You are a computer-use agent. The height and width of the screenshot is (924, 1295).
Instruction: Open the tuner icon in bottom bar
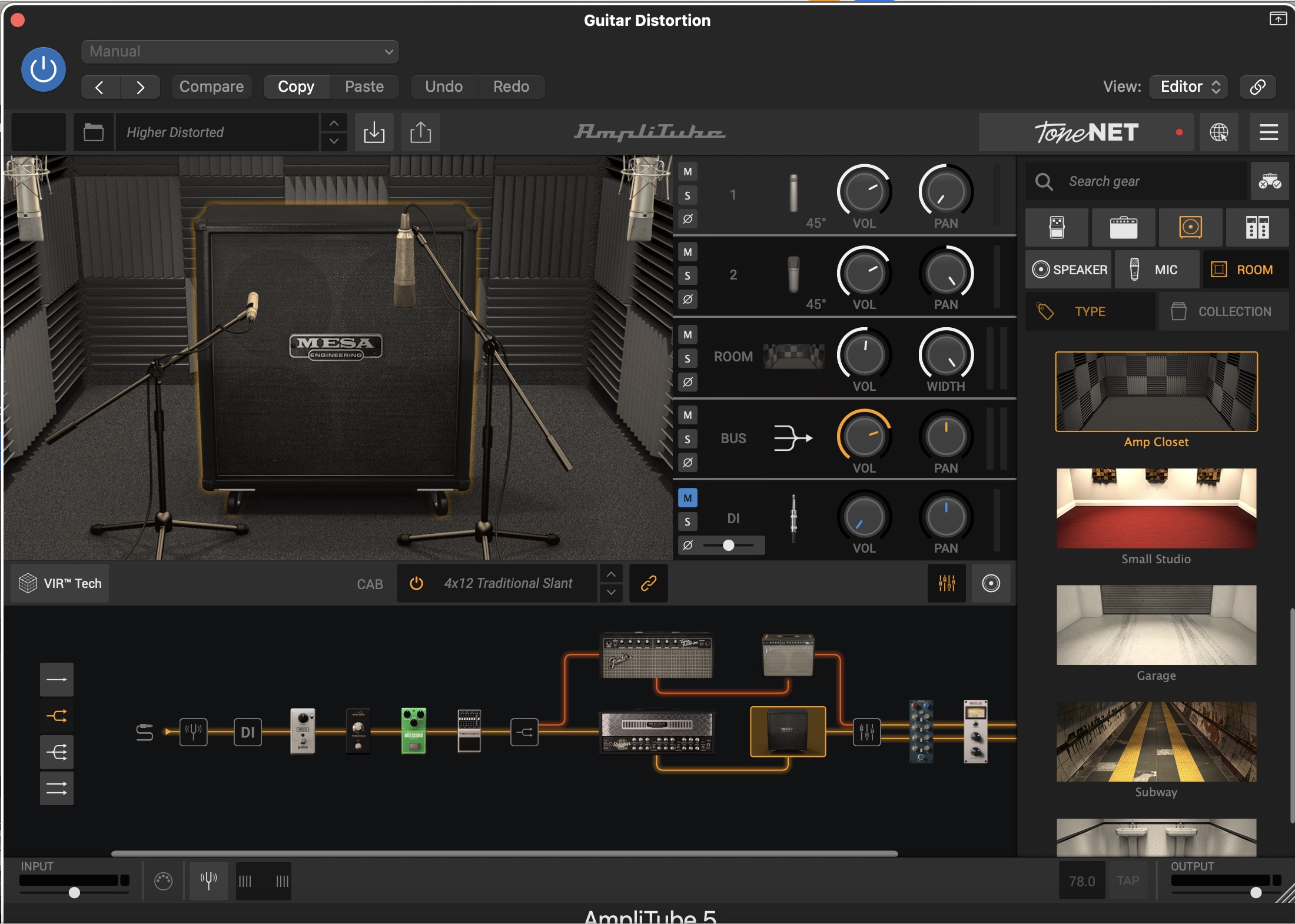208,881
